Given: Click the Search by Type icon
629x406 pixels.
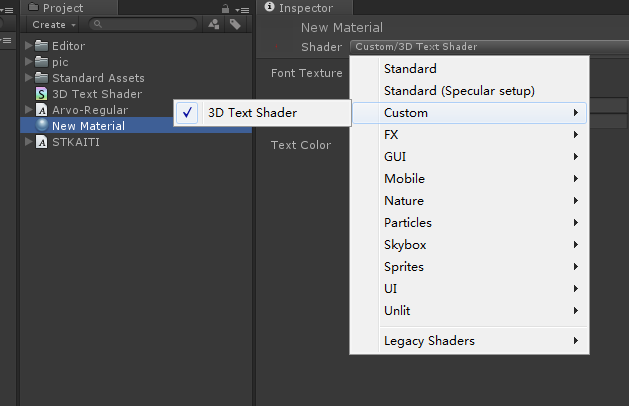Looking at the screenshot, I should click(214, 24).
